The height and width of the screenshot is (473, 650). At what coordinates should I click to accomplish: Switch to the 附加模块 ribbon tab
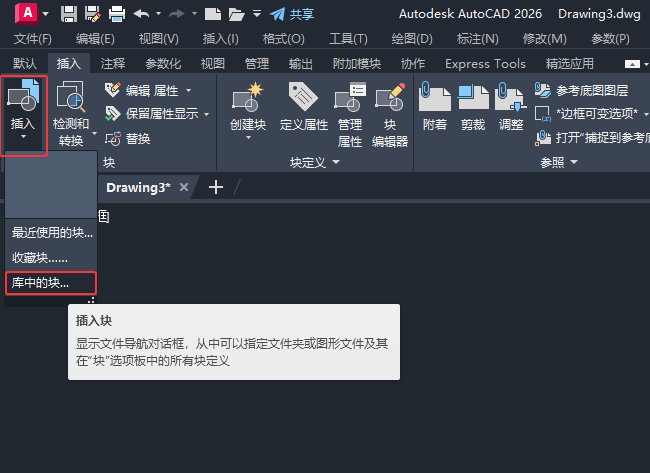pos(357,63)
